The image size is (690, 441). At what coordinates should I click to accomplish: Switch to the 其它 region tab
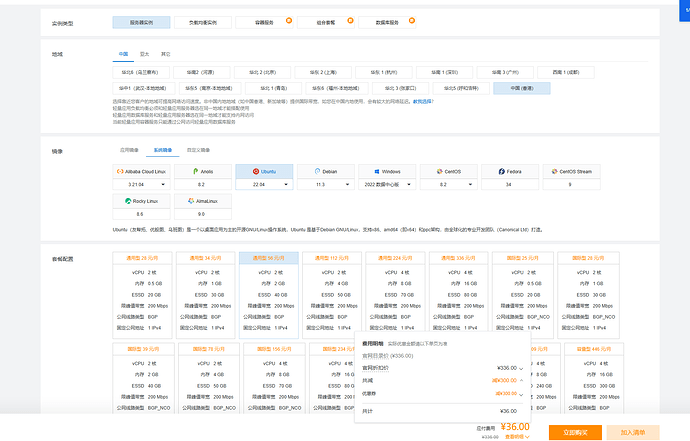165,54
